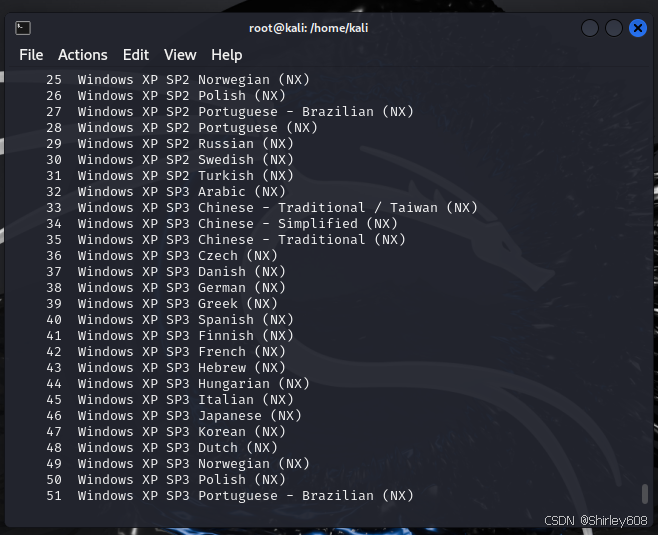The height and width of the screenshot is (535, 658).
Task: Select line 41 Windows XP SP3 Finnish (NX)
Action: [170, 336]
